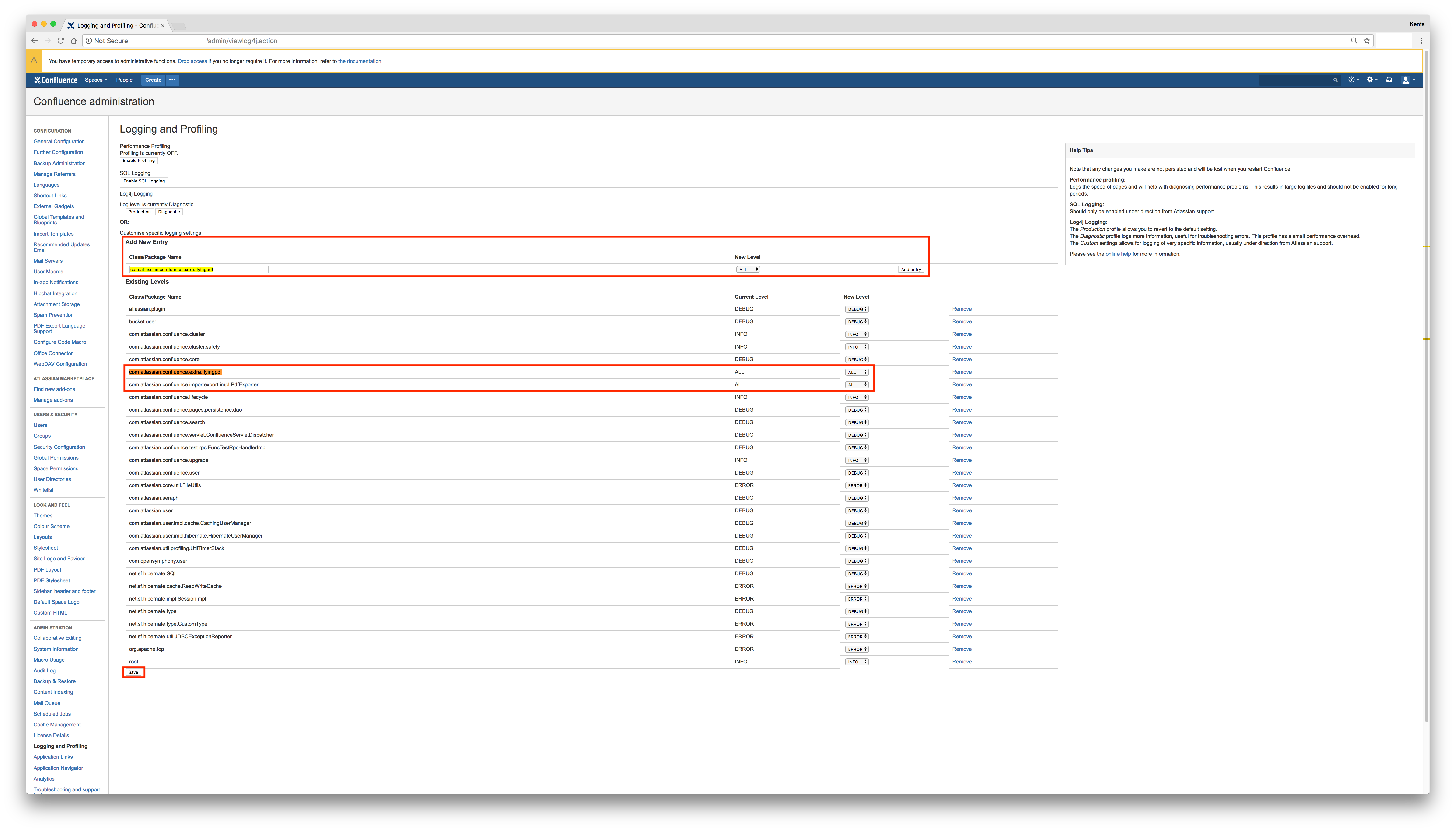1456x831 pixels.
Task: Remove the com.atlassian.confluence.extra.flyingpdf entry
Action: 962,372
